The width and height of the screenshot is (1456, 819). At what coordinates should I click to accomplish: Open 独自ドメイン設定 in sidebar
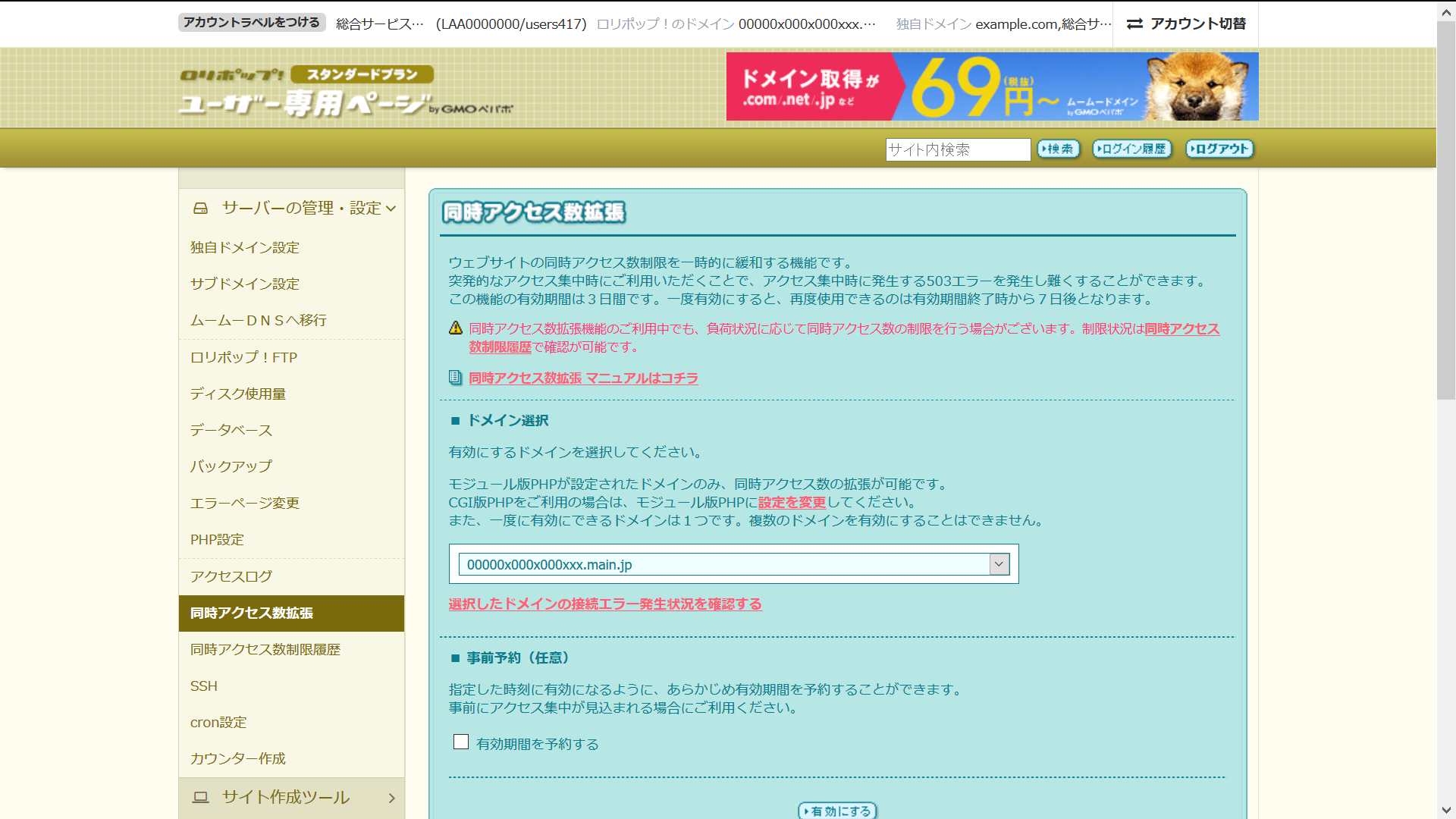[x=245, y=247]
